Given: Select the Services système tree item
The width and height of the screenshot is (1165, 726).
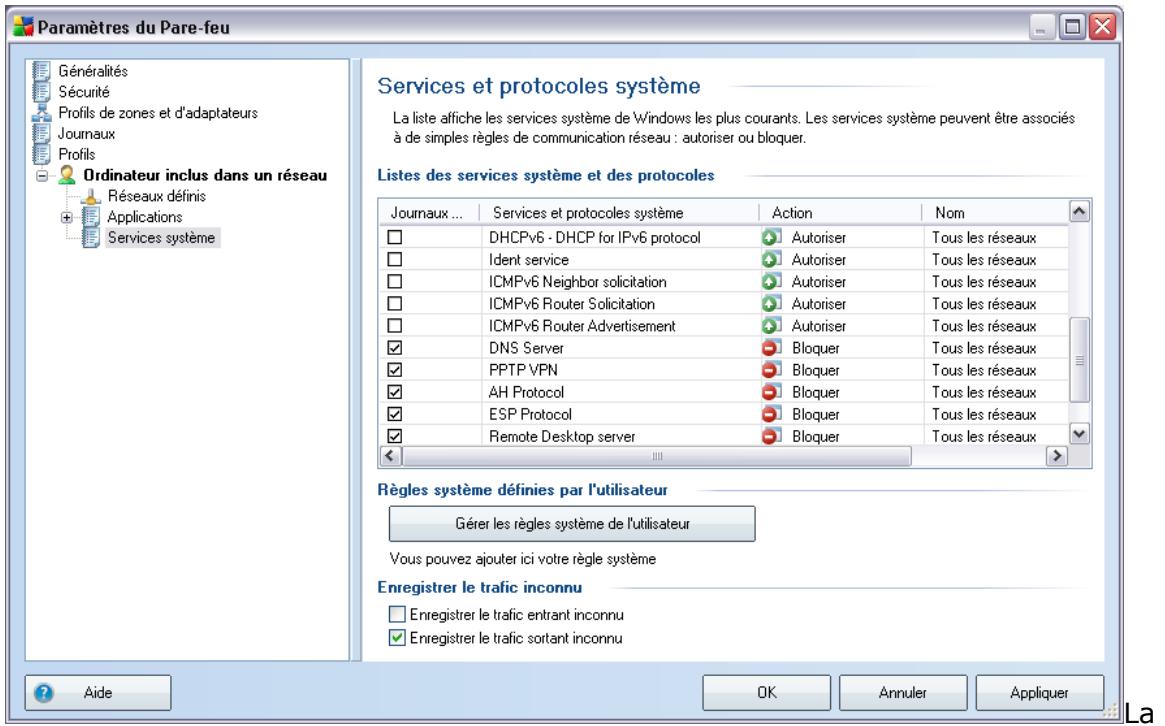Looking at the screenshot, I should point(161,238).
